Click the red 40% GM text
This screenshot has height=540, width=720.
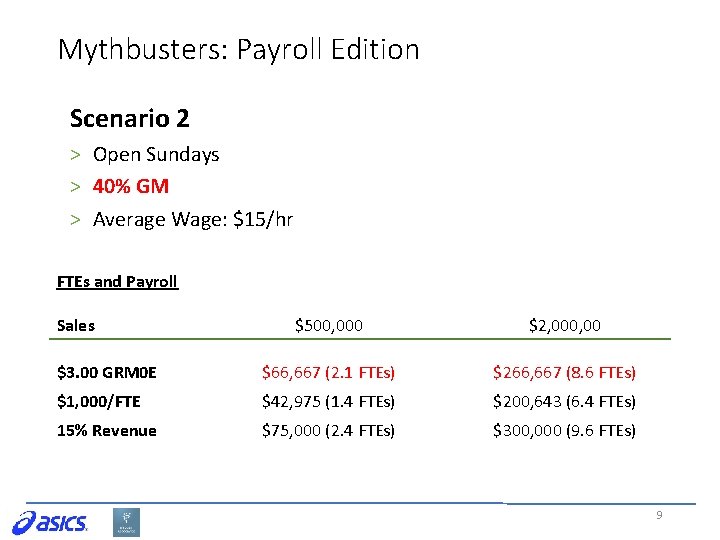coord(131,186)
